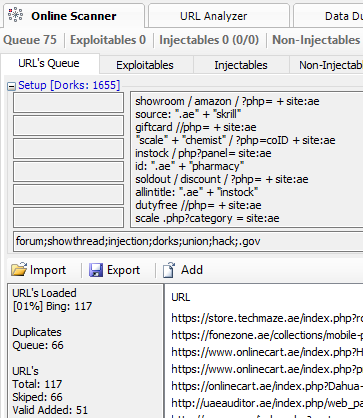Click the Online Scanner tab icon
Viewport: 363px width, 418px height.
(x=15, y=15)
